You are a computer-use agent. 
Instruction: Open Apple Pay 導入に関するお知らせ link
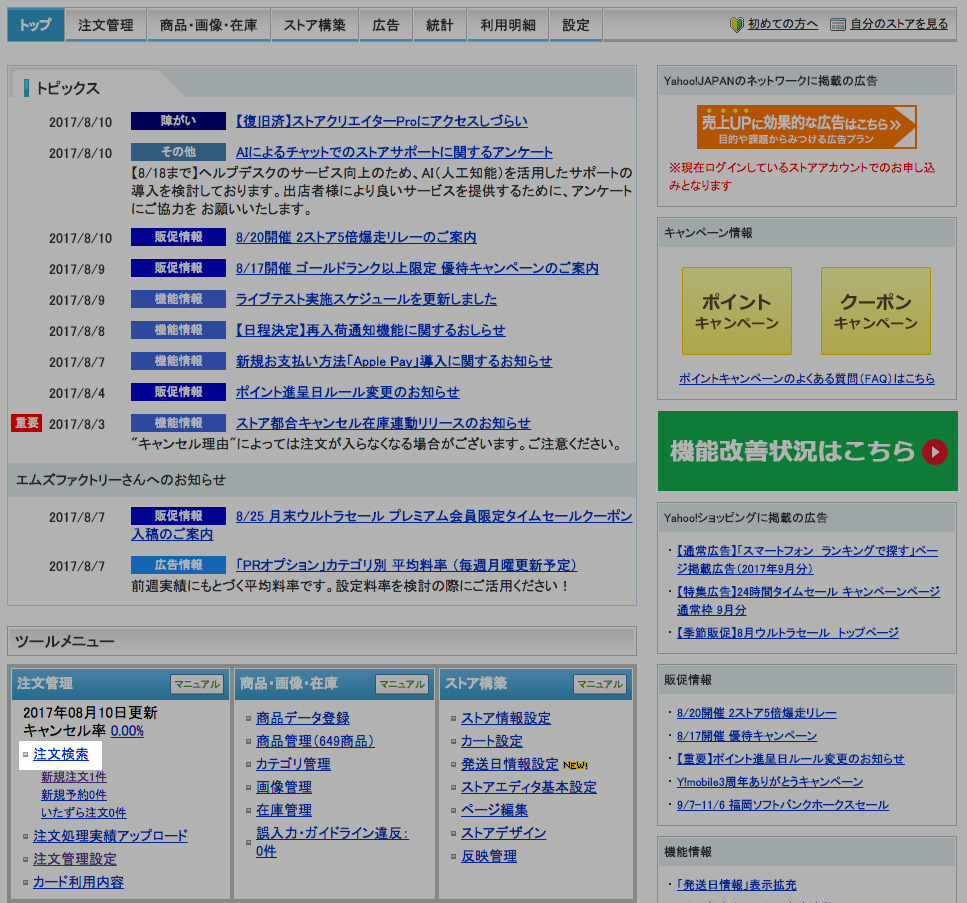tap(394, 361)
